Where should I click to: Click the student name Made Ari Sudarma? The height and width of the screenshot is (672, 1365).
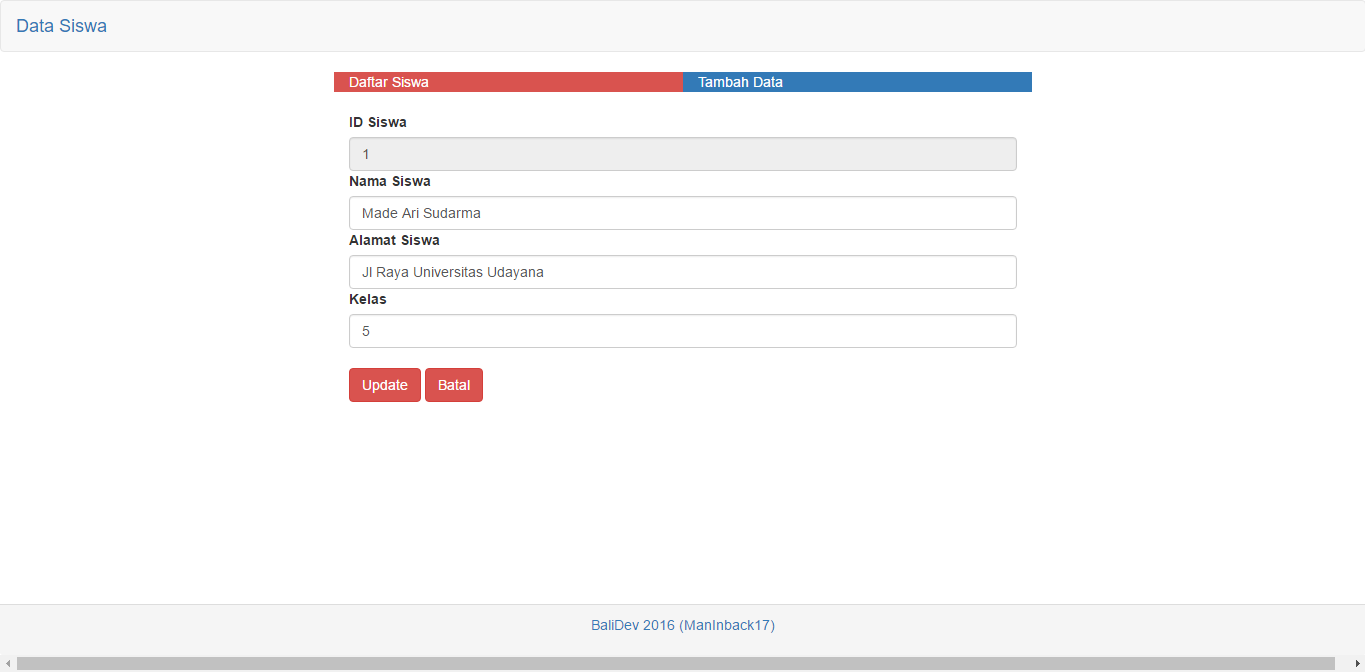(423, 213)
